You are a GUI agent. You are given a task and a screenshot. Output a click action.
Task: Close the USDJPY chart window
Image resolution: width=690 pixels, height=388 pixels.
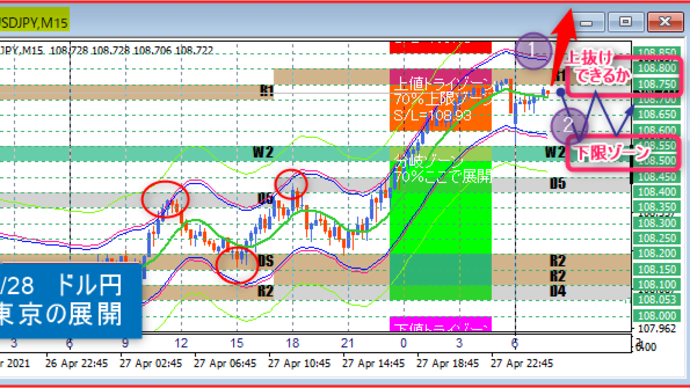tap(665, 22)
